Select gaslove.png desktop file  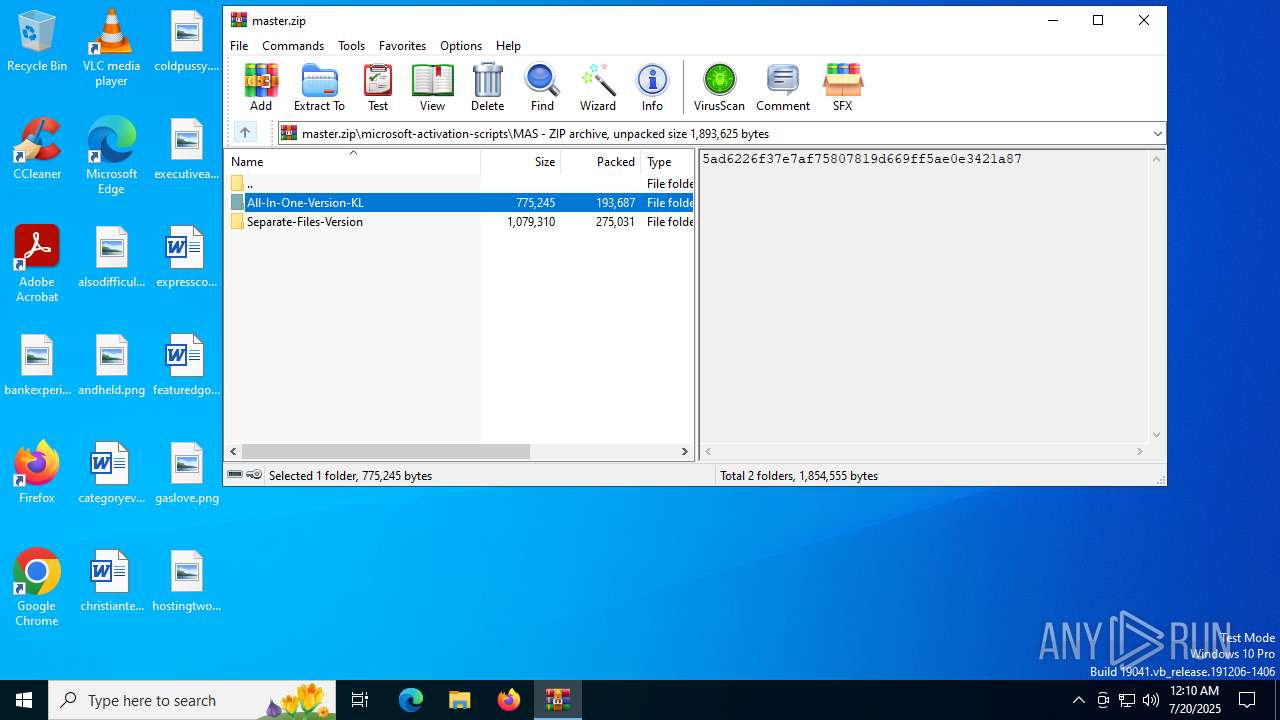click(187, 473)
